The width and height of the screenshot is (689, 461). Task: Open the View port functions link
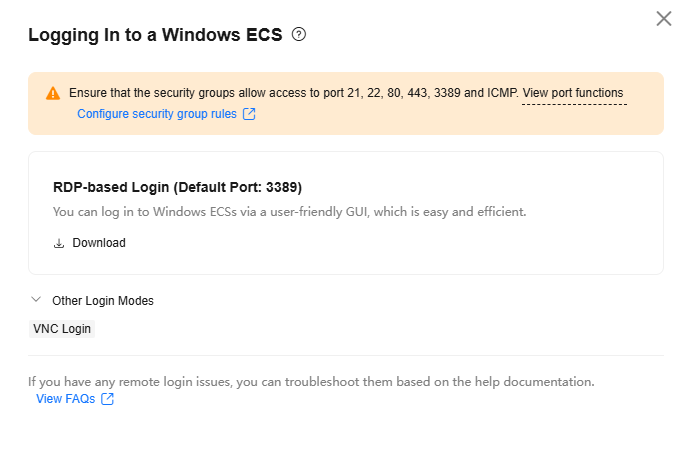pyautogui.click(x=573, y=93)
